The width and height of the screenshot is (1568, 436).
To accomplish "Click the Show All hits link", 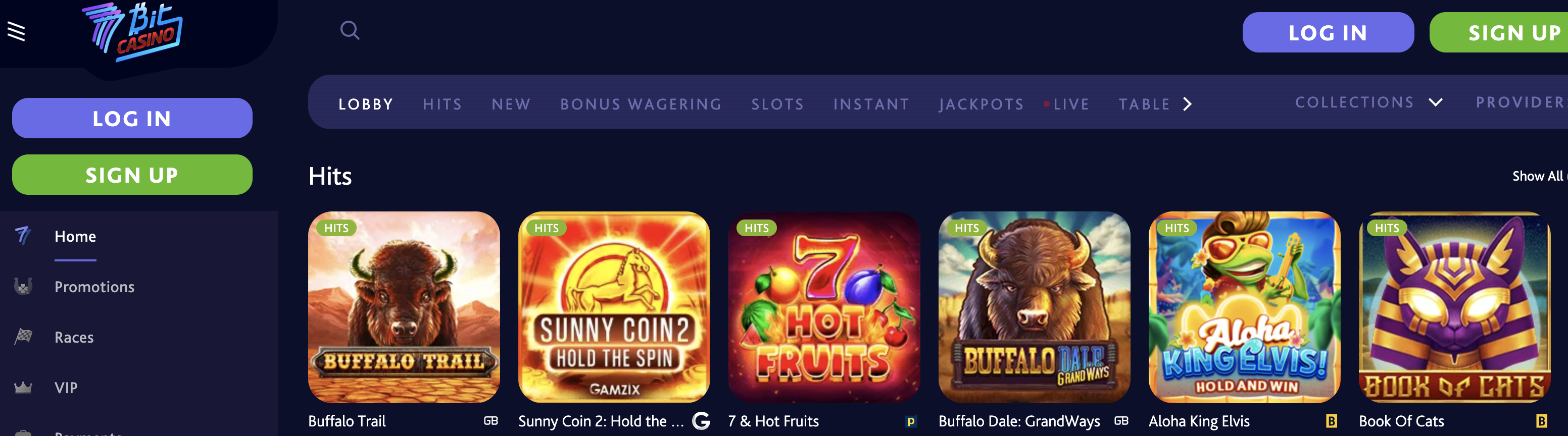I will pos(1538,176).
